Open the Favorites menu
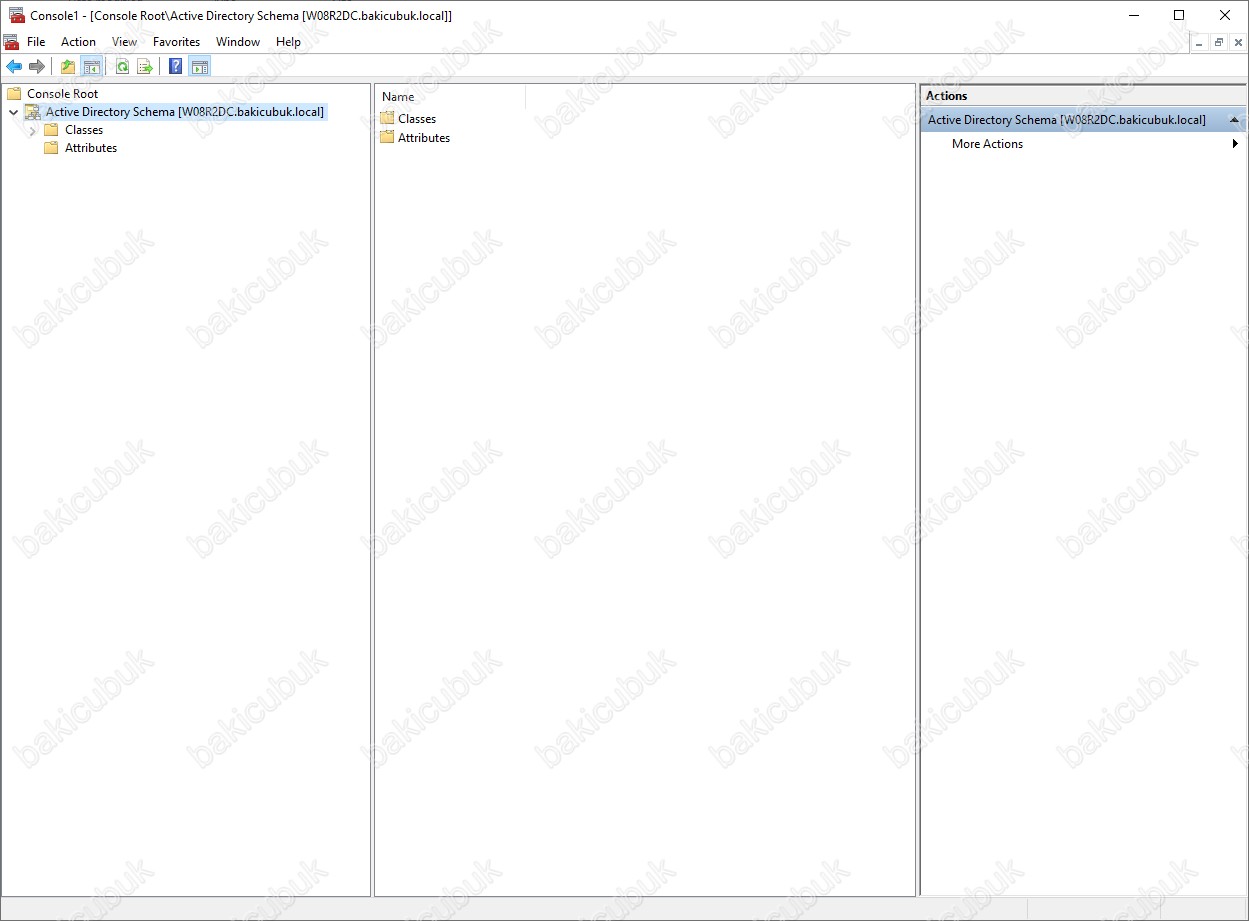This screenshot has height=921, width=1249. [176, 42]
